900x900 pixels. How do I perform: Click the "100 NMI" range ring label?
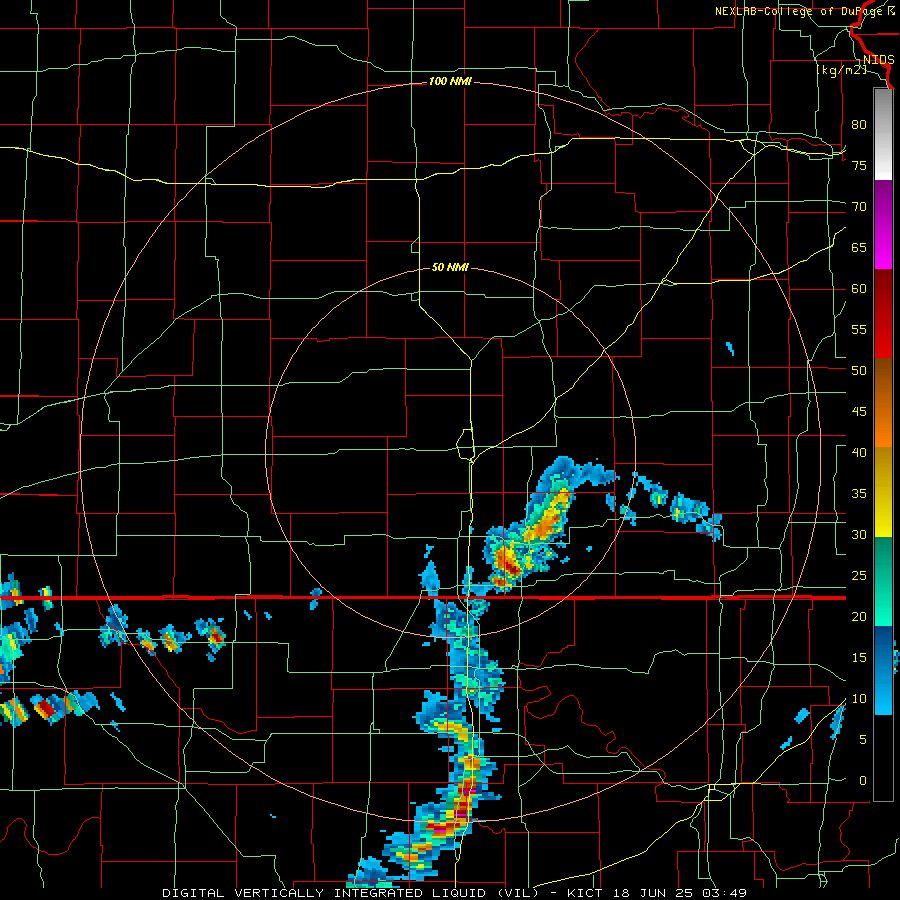[x=450, y=82]
